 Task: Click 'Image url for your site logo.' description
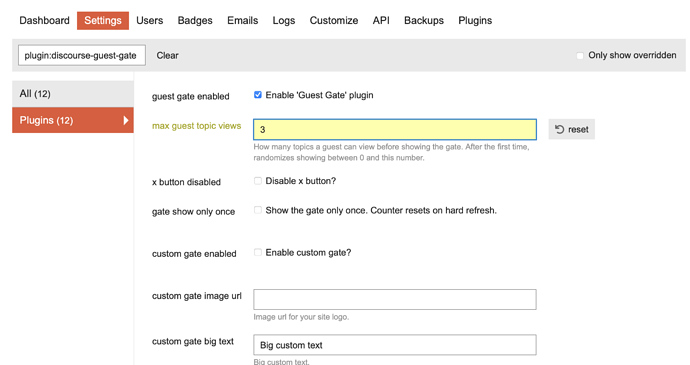coord(301,317)
